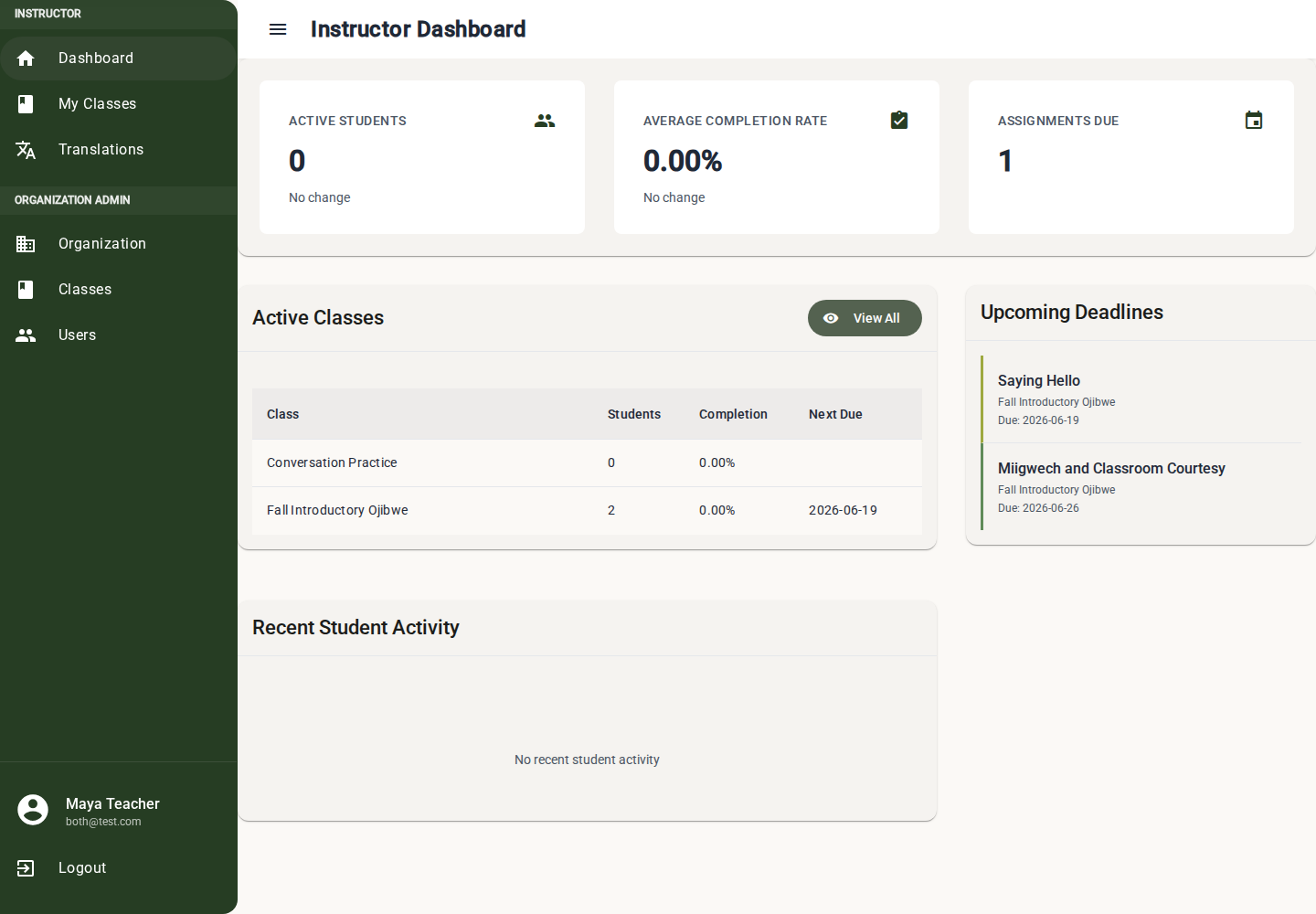Click the Logout link
The image size is (1316, 914).
(x=119, y=868)
